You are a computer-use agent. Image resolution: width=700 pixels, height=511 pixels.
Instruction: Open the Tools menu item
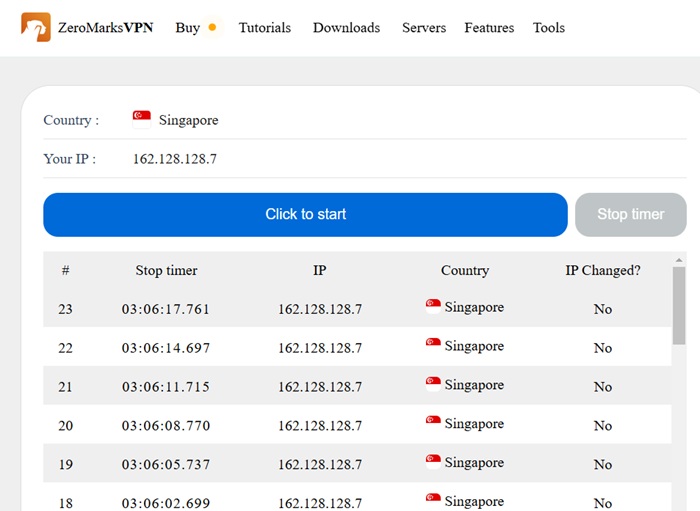tap(549, 28)
